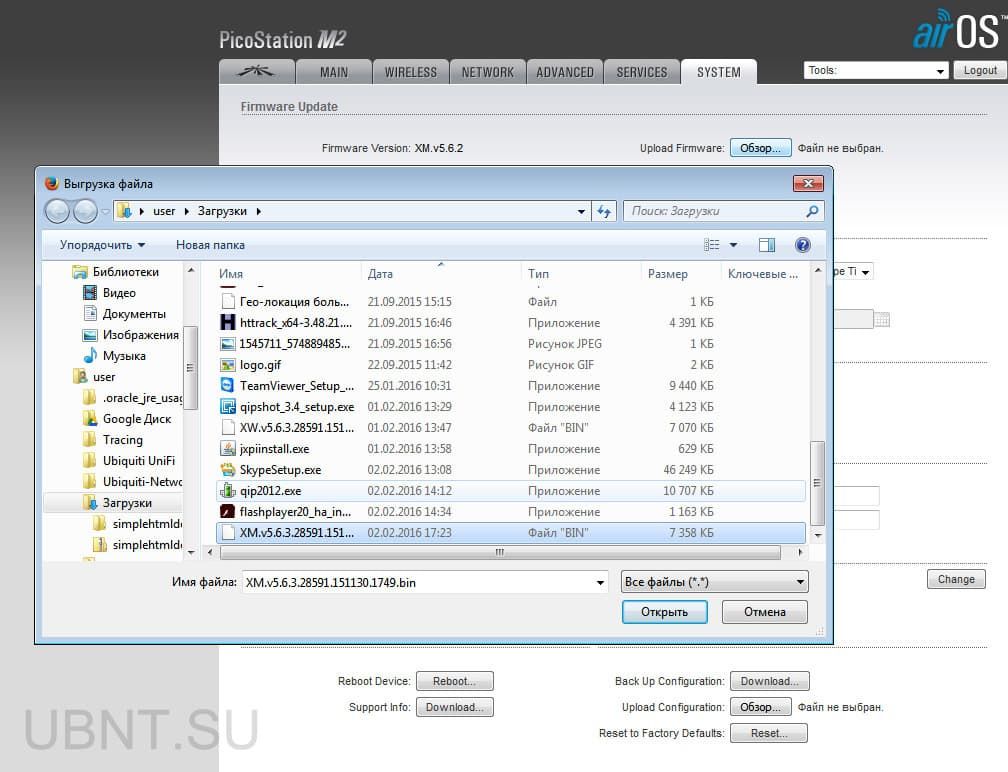Click the search magnifier icon
1008x772 pixels.
tap(812, 211)
